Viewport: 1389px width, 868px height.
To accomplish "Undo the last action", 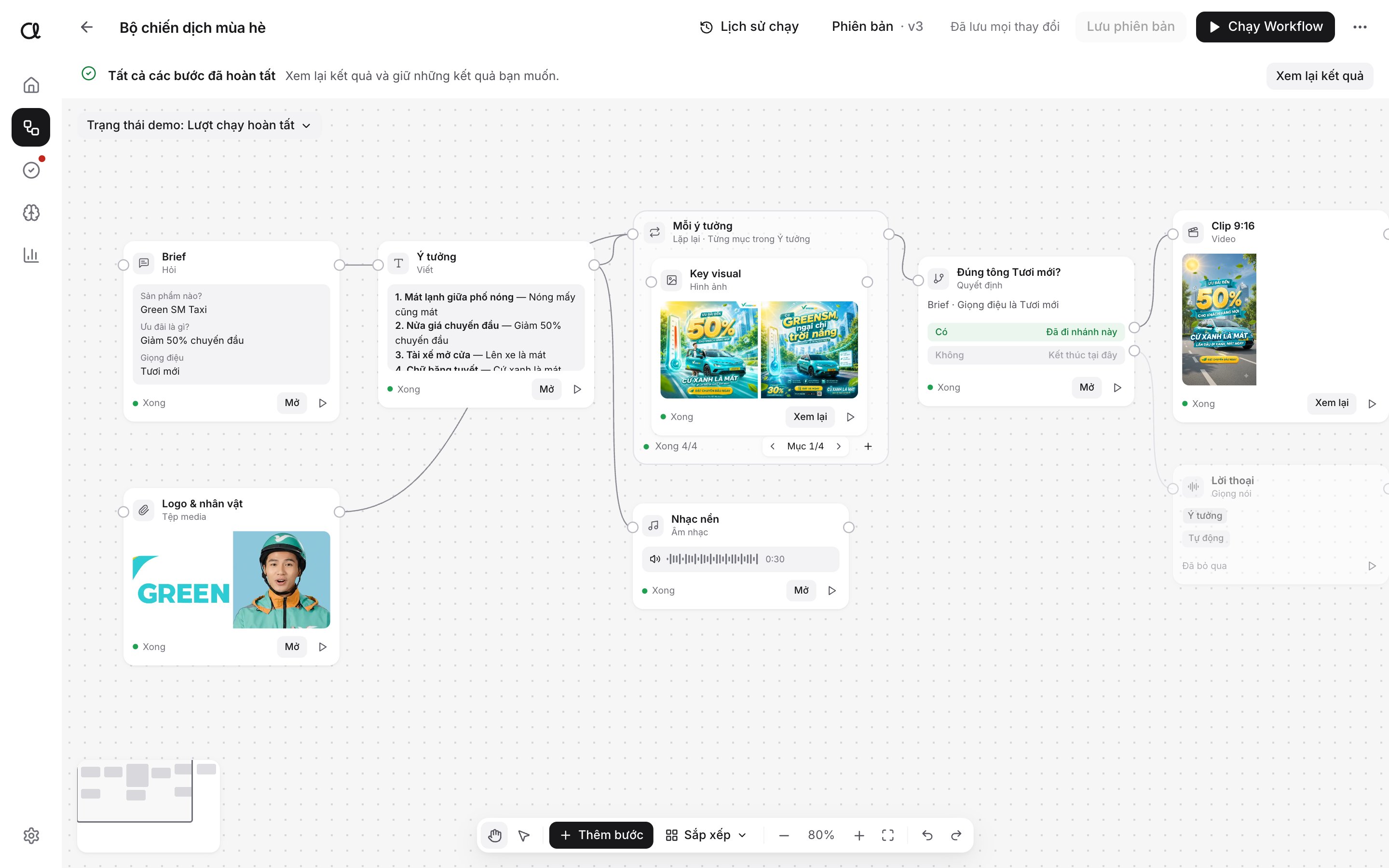I will [x=927, y=835].
